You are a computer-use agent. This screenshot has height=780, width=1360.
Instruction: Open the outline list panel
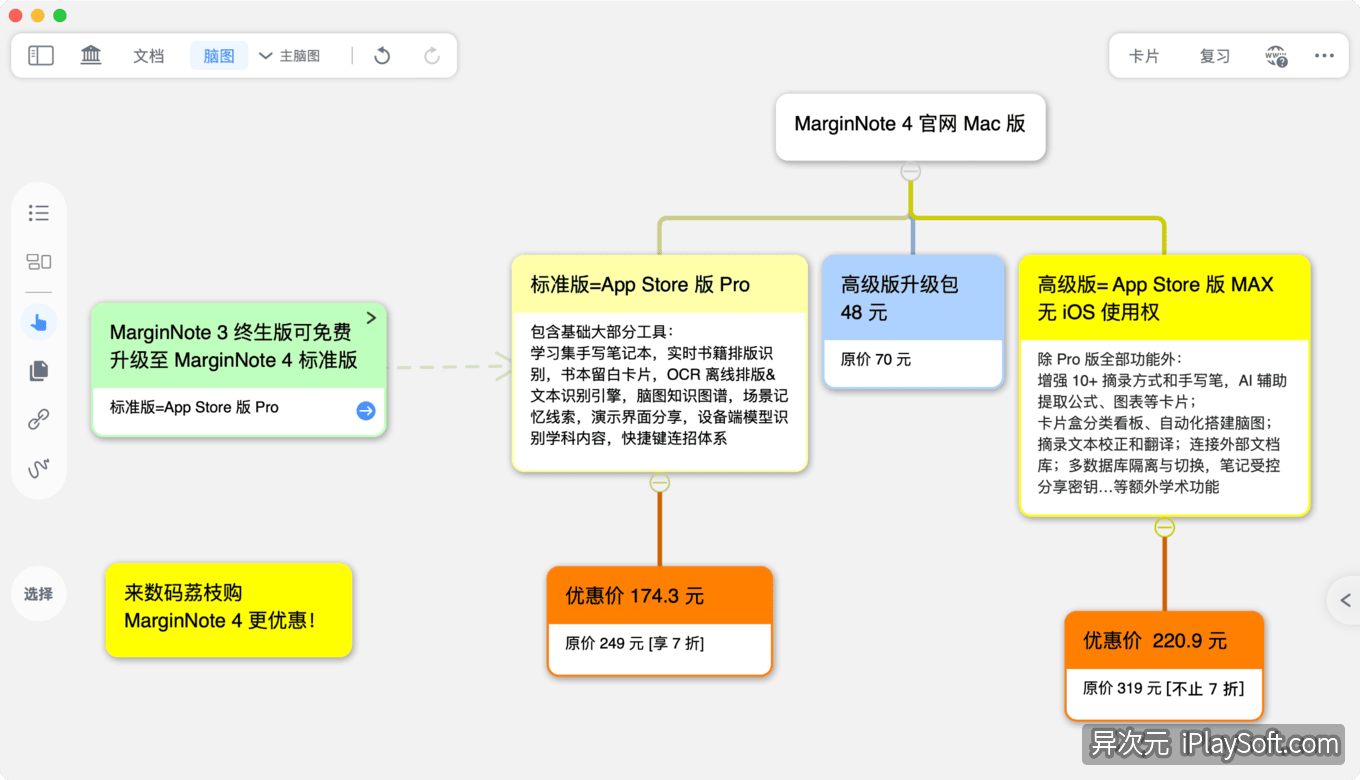(38, 212)
